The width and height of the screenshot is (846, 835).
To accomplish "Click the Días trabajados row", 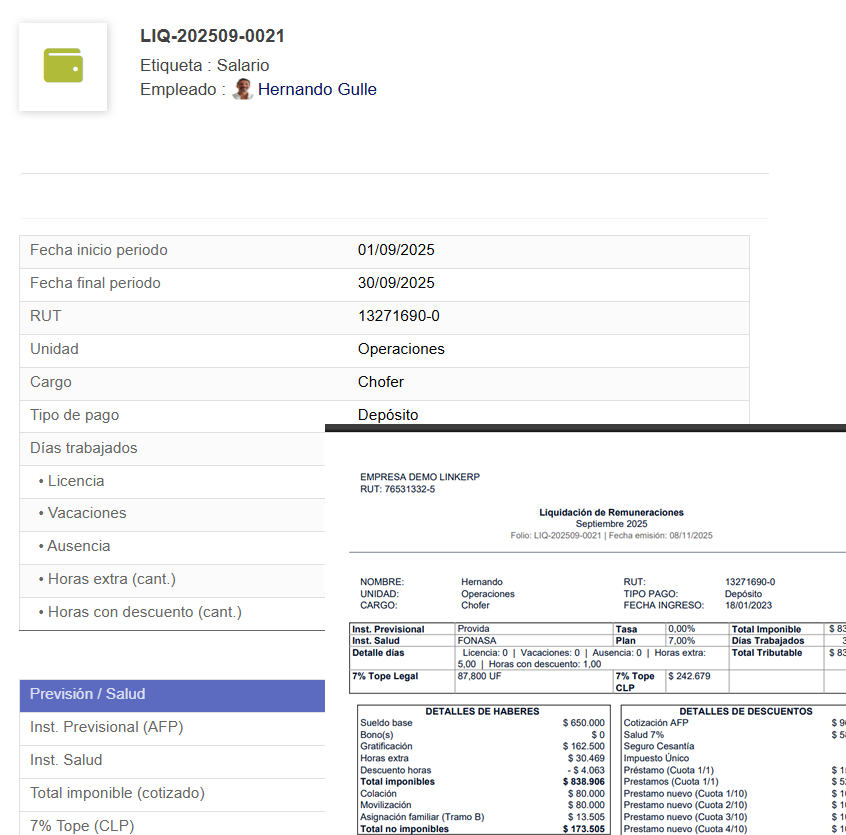I will (x=84, y=448).
